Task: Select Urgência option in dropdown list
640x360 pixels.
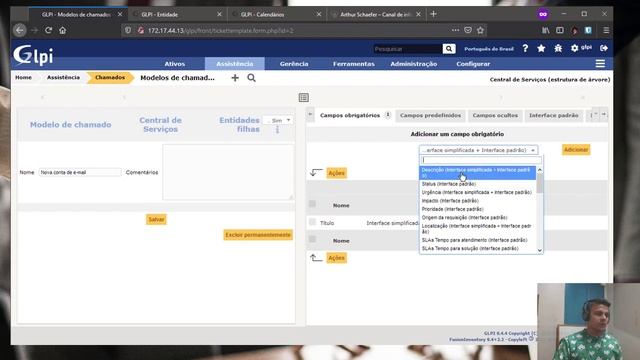Action: click(x=478, y=192)
